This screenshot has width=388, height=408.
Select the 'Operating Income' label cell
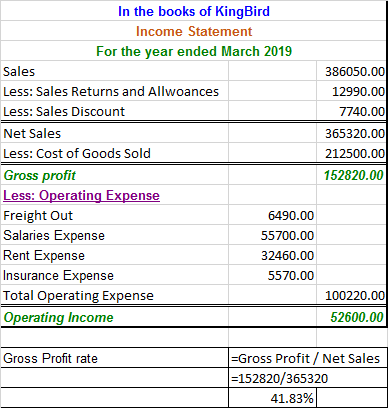(x=115, y=317)
